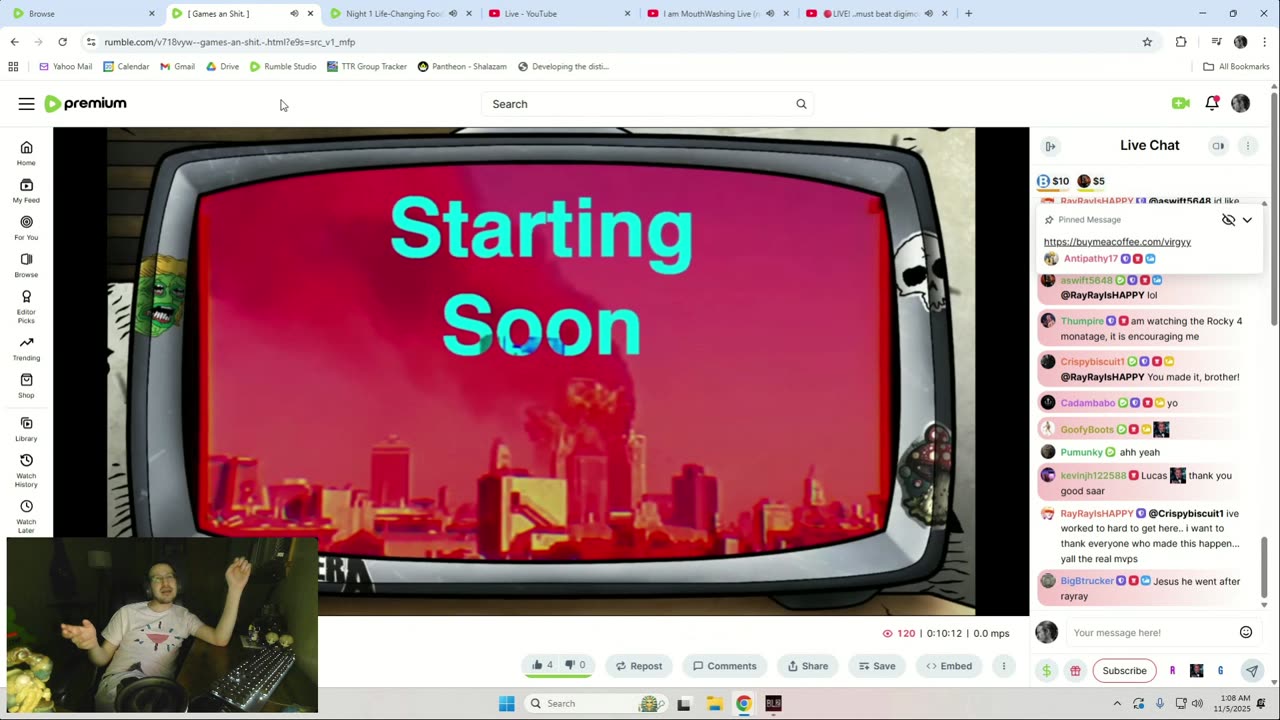Open Editor Picks in the sidebar
The width and height of the screenshot is (1280, 720).
[26, 306]
